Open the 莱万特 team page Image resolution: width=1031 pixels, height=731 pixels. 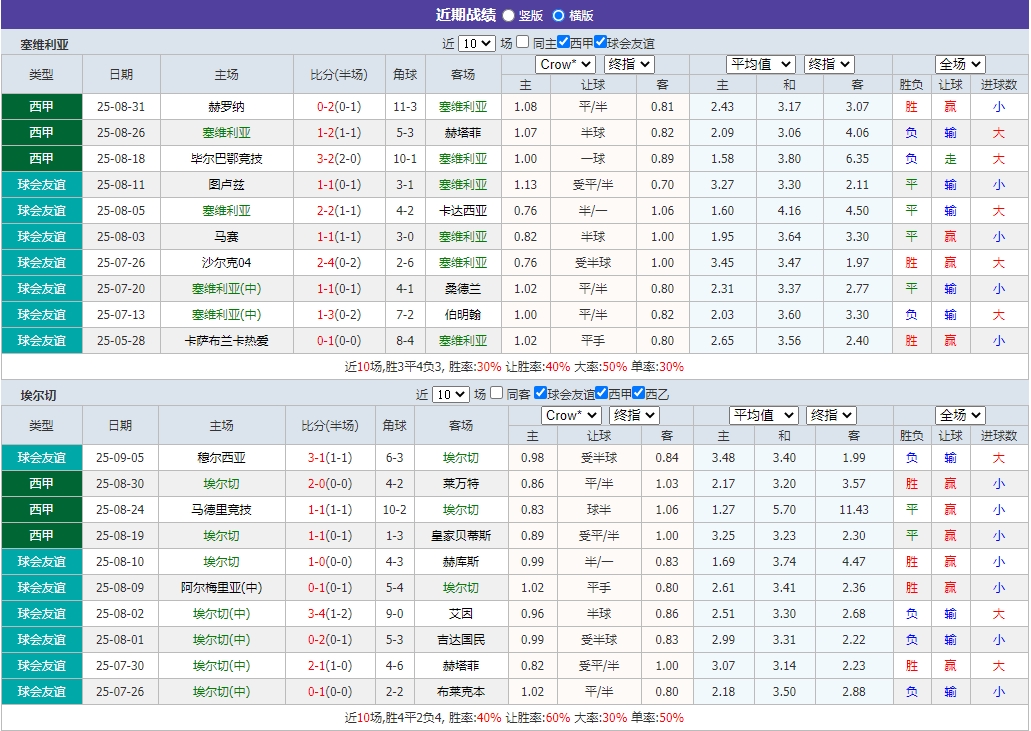coord(463,484)
